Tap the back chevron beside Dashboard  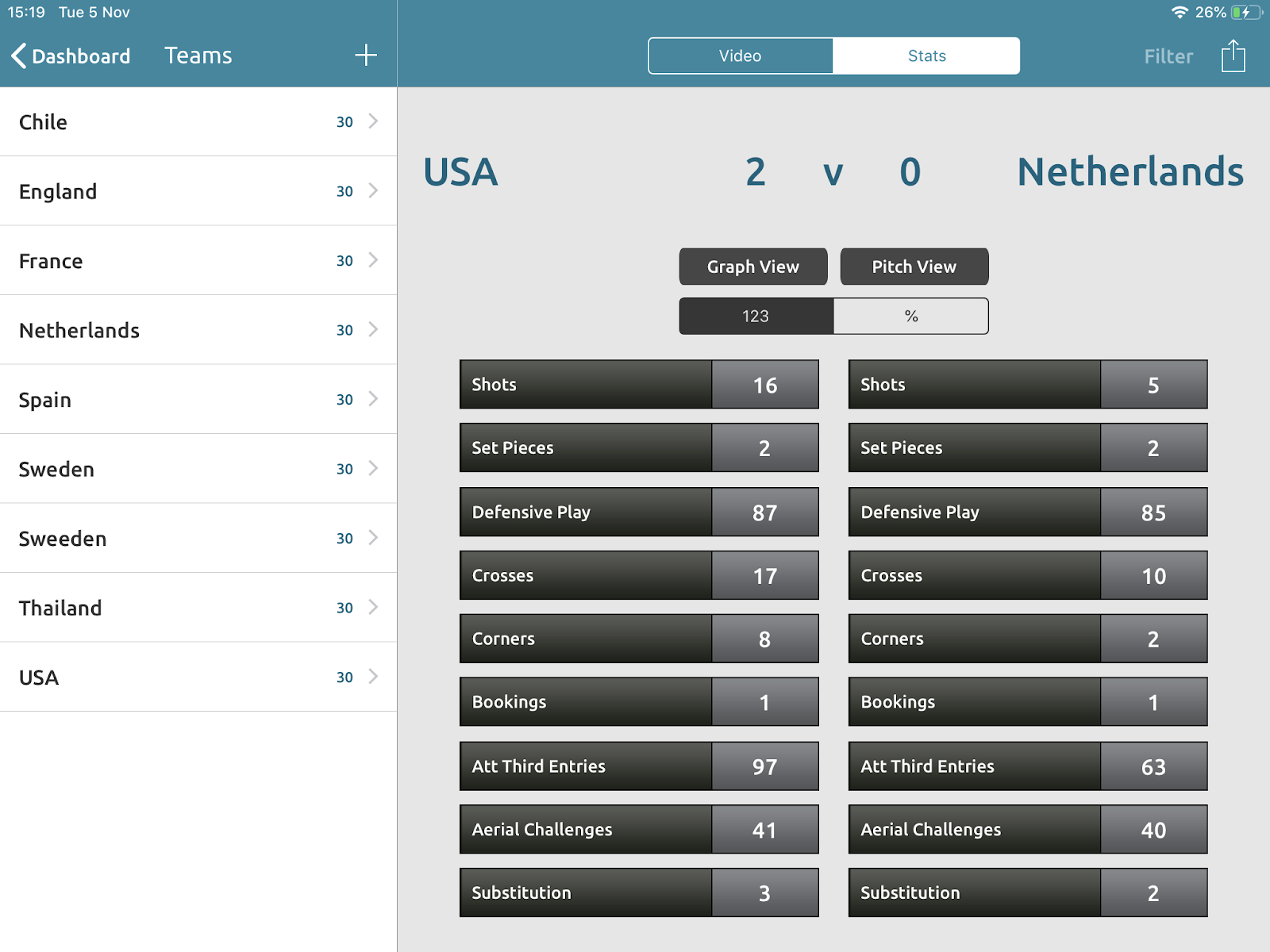(19, 56)
